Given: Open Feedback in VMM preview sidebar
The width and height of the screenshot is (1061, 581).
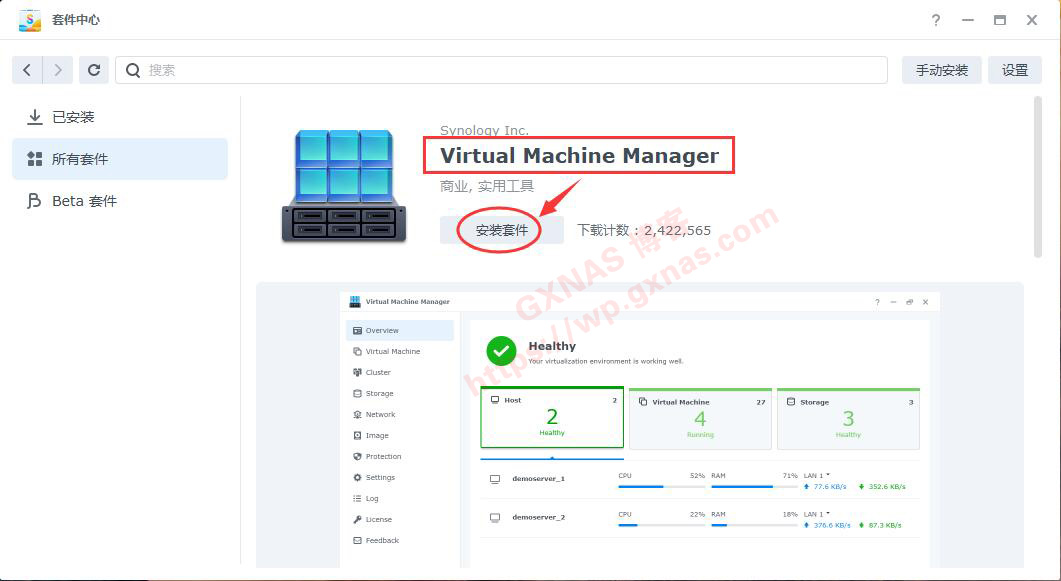Looking at the screenshot, I should 385,540.
